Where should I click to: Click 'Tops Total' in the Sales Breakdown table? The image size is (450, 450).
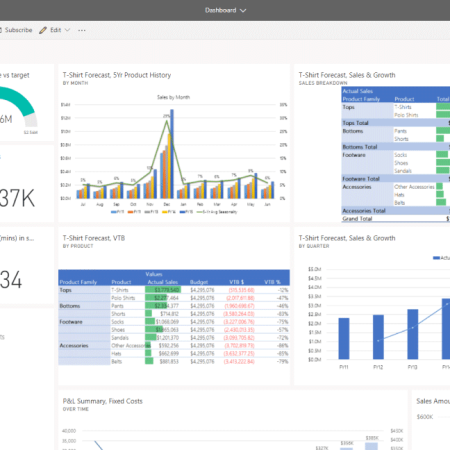pos(356,123)
